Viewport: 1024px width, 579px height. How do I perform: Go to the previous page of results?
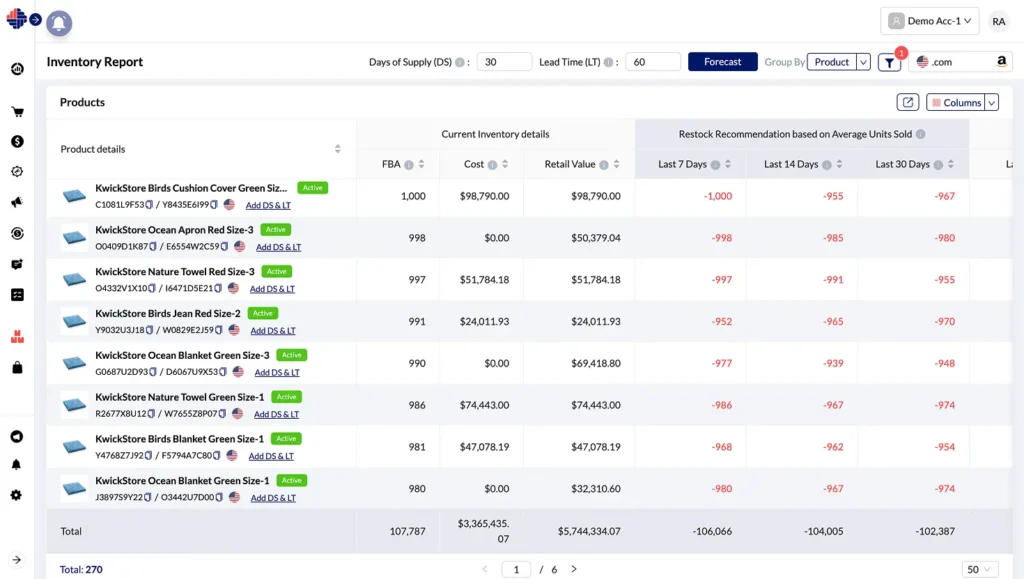click(485, 569)
